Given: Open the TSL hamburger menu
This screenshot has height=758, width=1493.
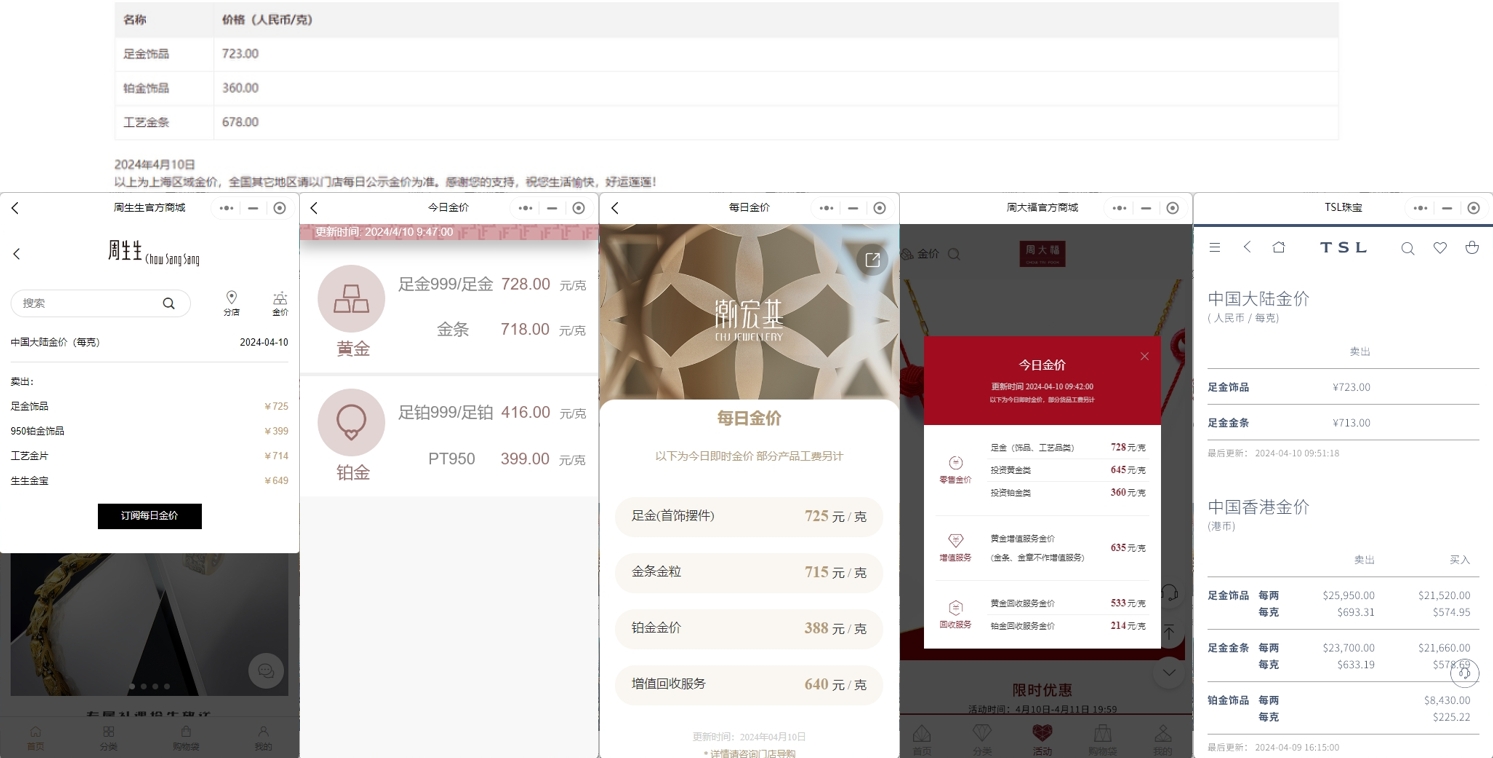Looking at the screenshot, I should (1214, 248).
